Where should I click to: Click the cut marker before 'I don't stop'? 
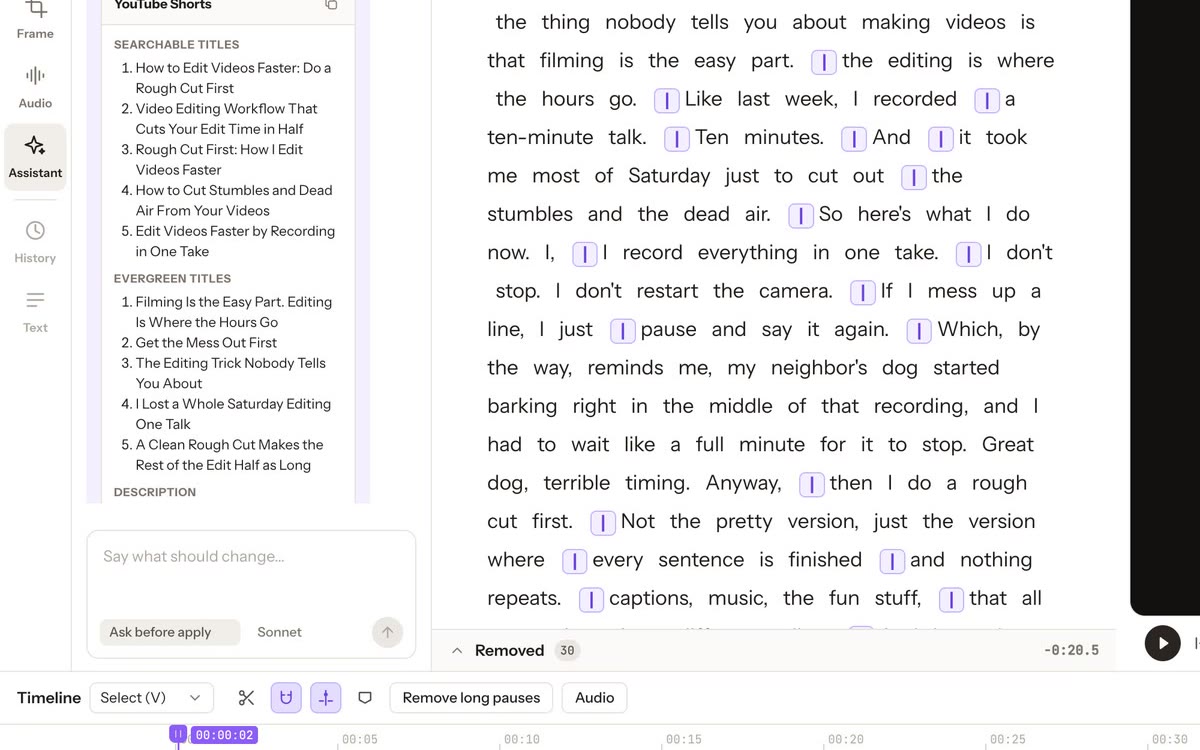[x=969, y=254]
